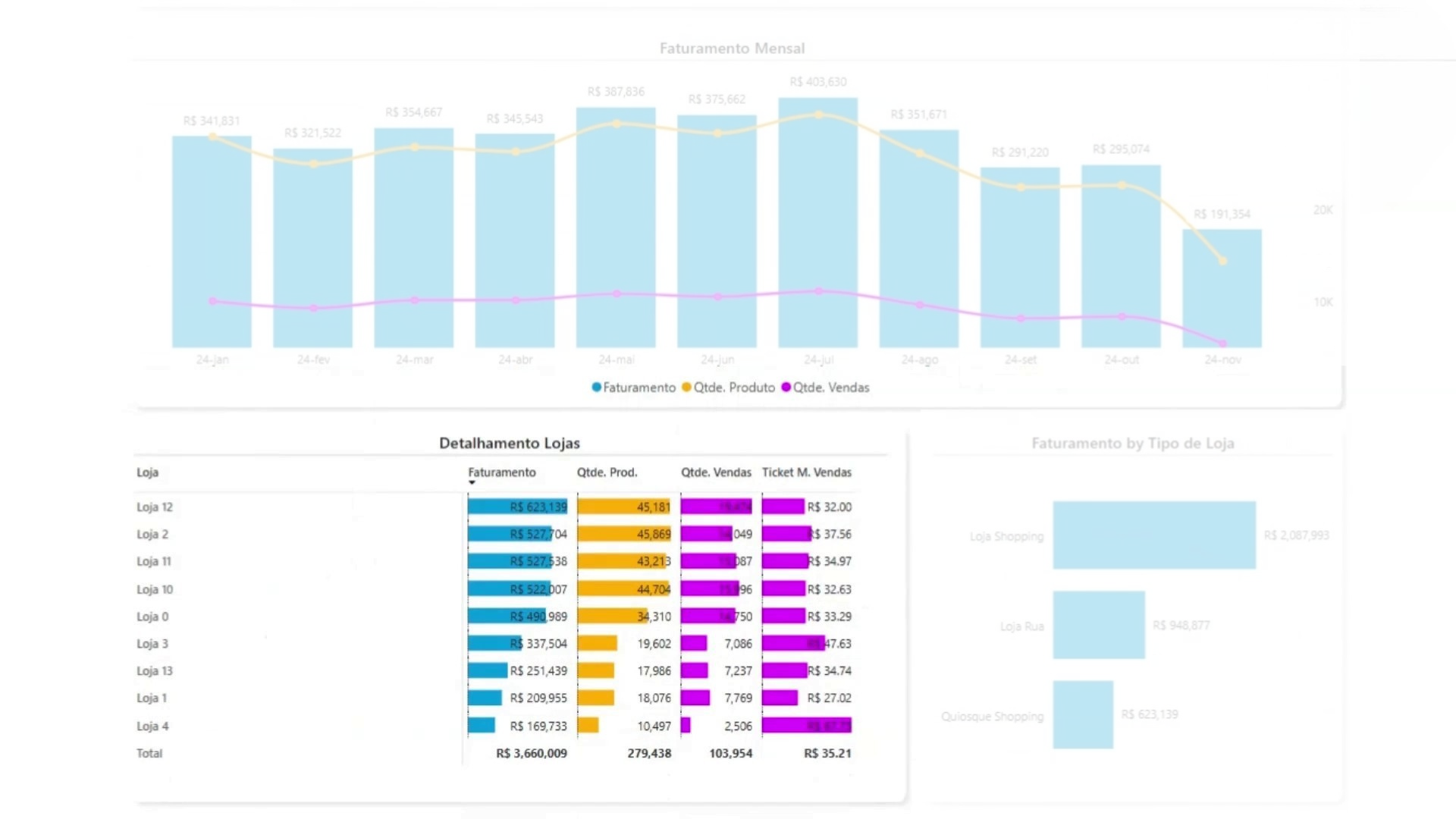Click the Qtde. Vendas point at 24-jan

[212, 301]
